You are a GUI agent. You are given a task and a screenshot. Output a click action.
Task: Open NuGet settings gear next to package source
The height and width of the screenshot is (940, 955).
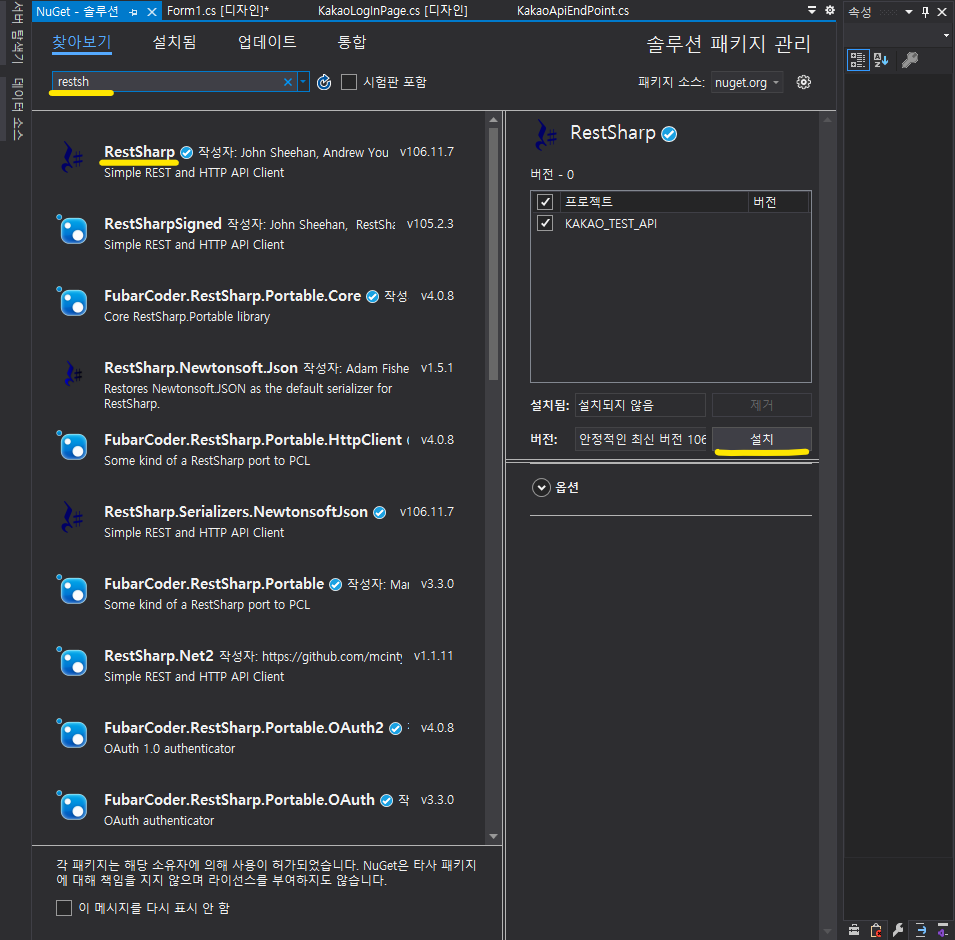tap(803, 82)
